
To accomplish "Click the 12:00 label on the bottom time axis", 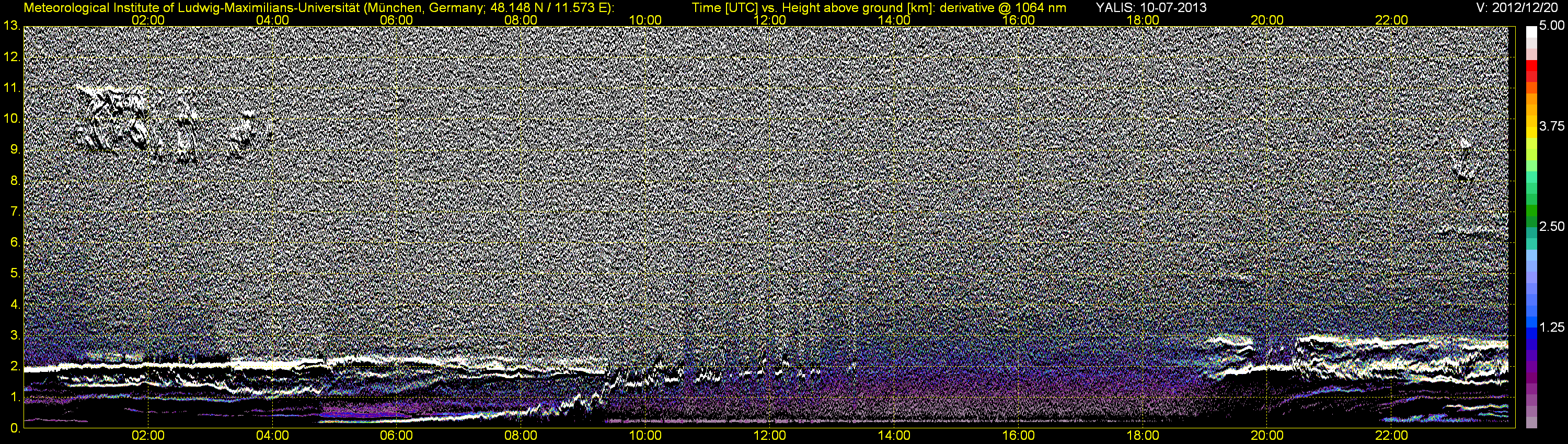I will 769,436.
